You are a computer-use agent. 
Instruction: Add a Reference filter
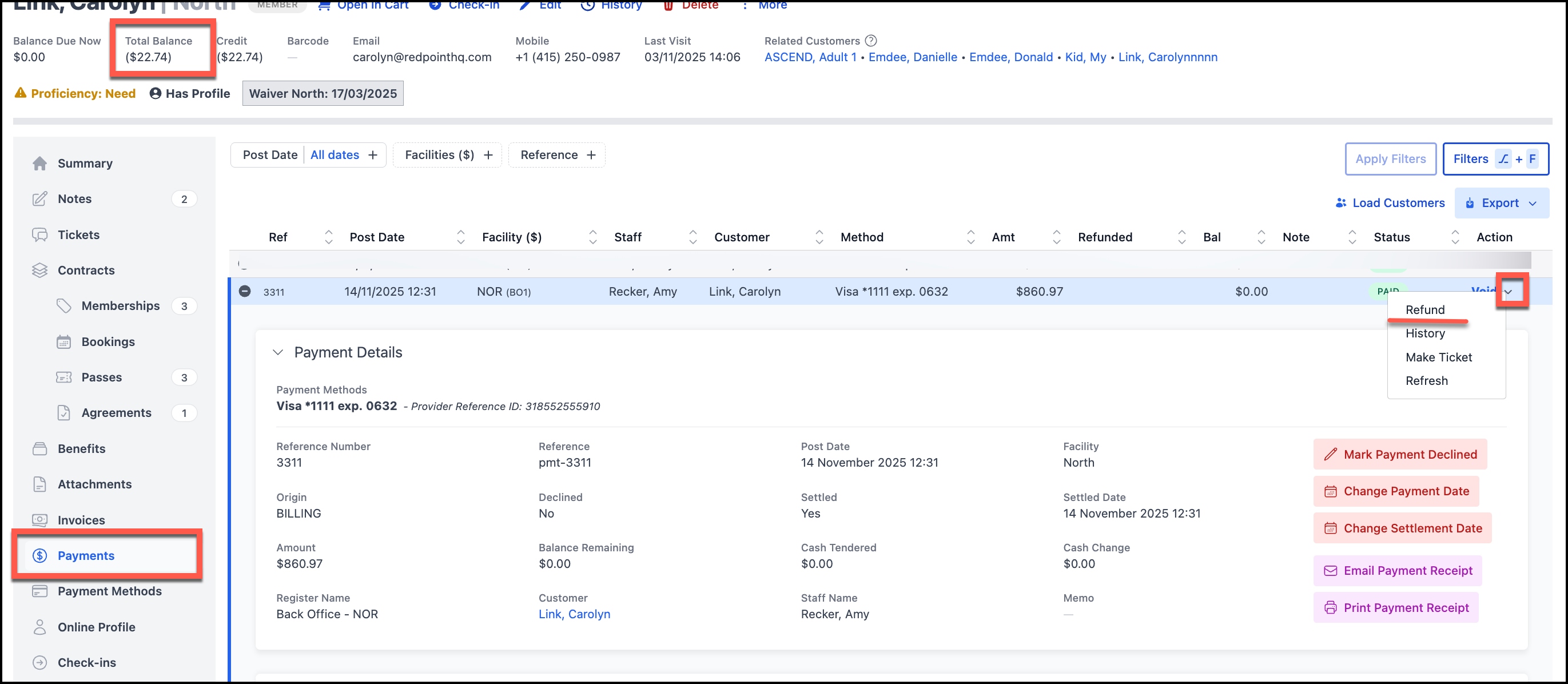tap(591, 155)
